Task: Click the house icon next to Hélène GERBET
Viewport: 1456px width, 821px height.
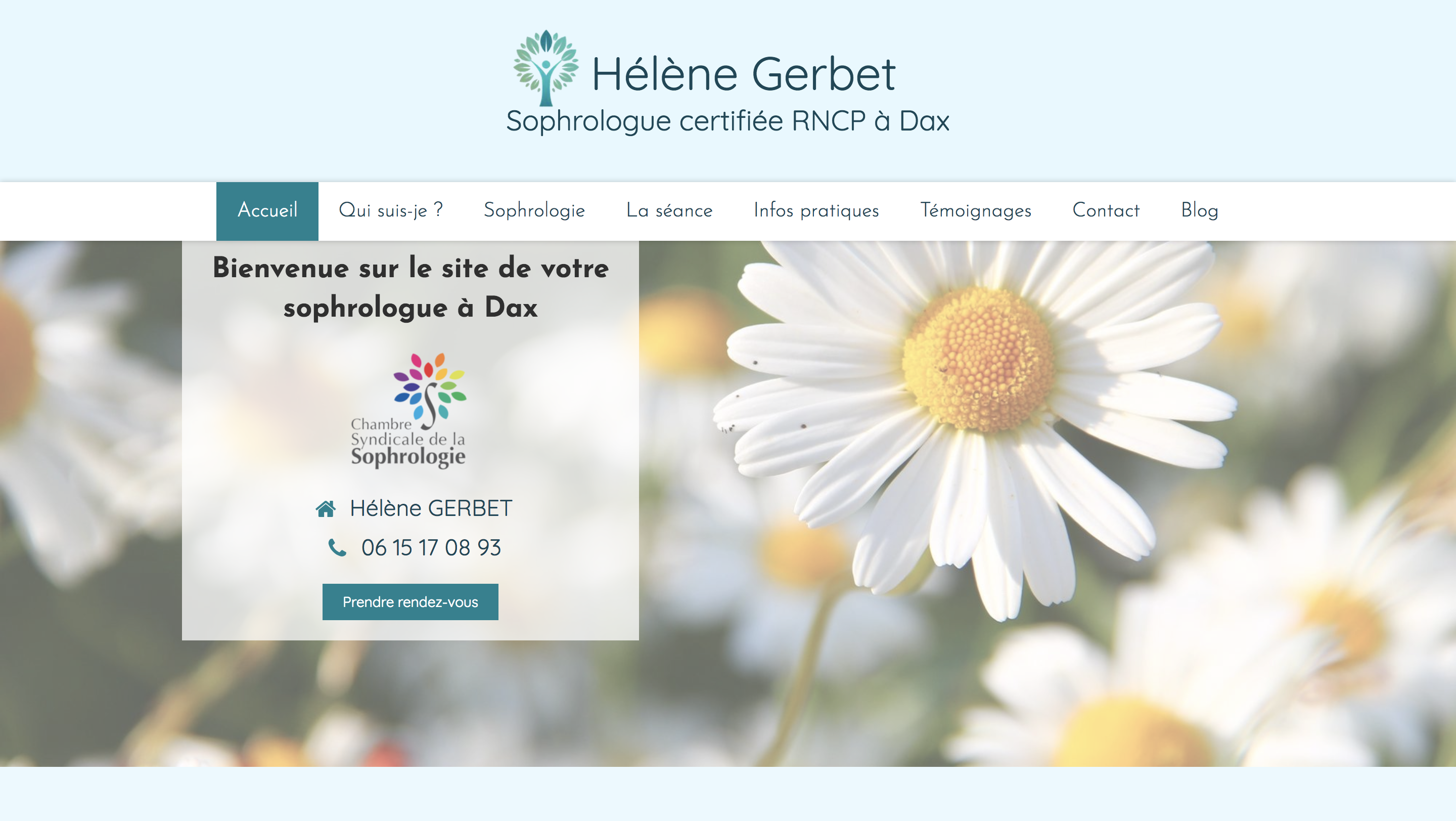Action: 326,509
